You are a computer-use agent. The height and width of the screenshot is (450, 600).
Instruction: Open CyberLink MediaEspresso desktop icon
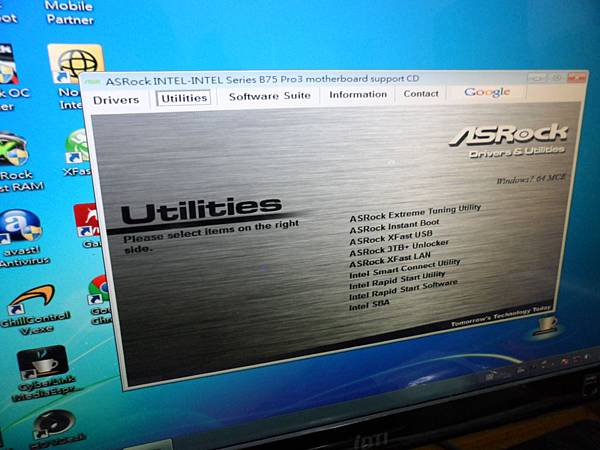pos(45,373)
